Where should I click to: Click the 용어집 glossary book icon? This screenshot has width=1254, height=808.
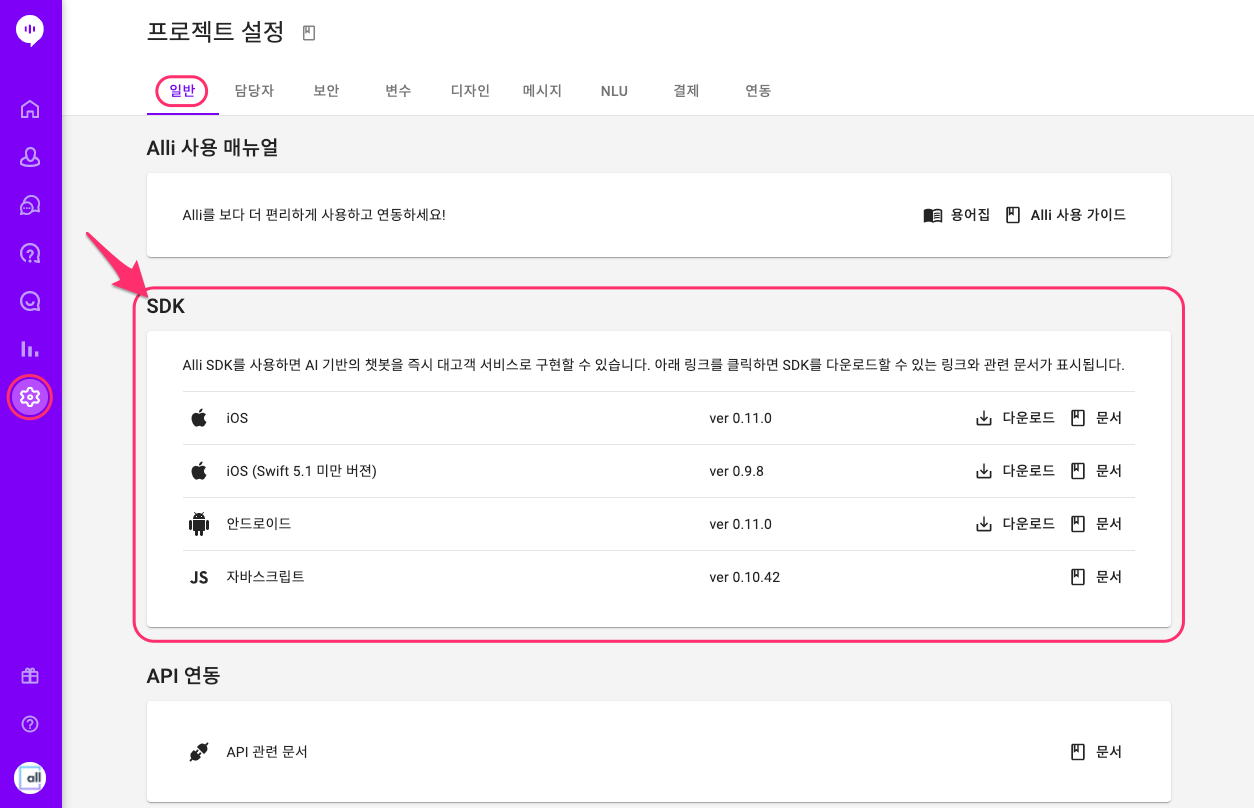933,215
